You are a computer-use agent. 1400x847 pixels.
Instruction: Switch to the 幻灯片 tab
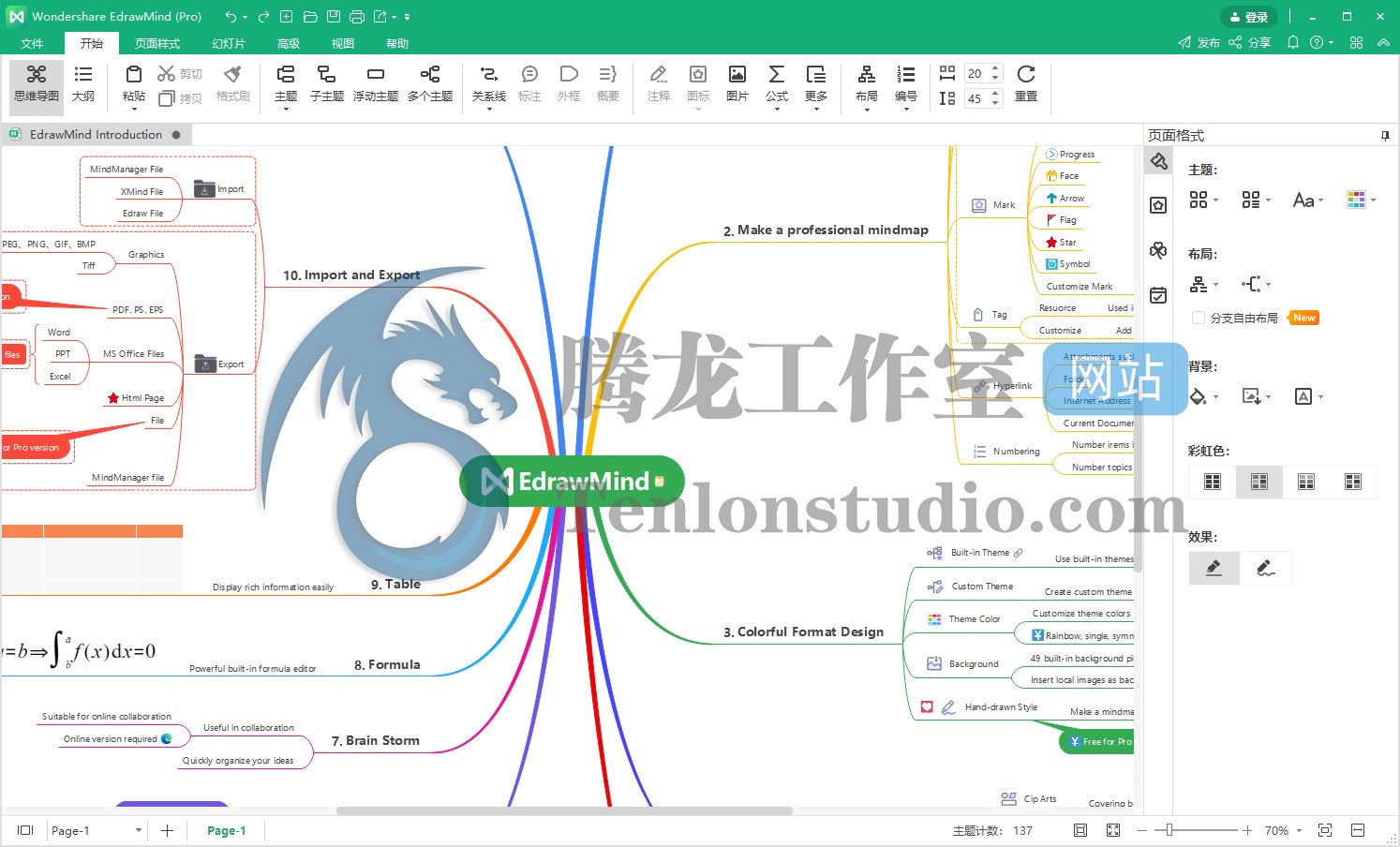pyautogui.click(x=229, y=43)
